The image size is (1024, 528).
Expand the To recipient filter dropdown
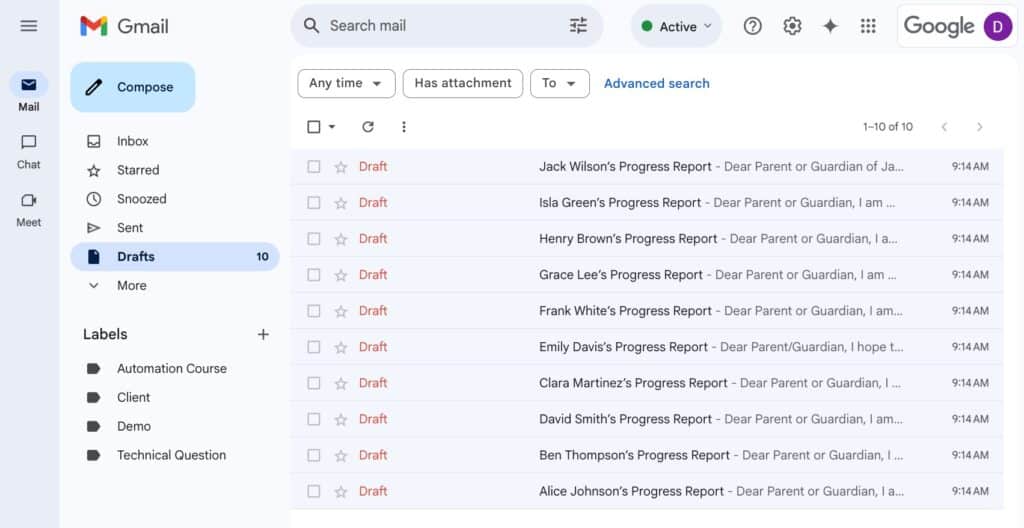coord(559,84)
